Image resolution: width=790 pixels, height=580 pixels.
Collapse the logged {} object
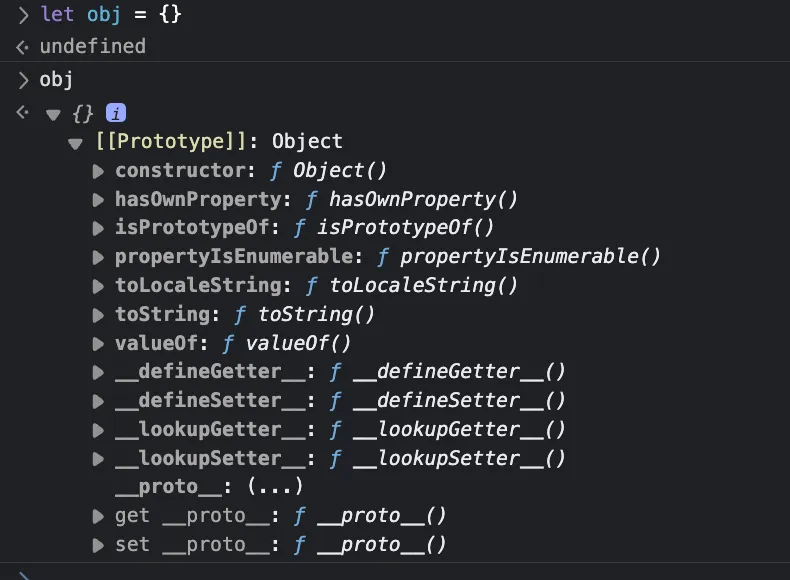[x=53, y=115]
